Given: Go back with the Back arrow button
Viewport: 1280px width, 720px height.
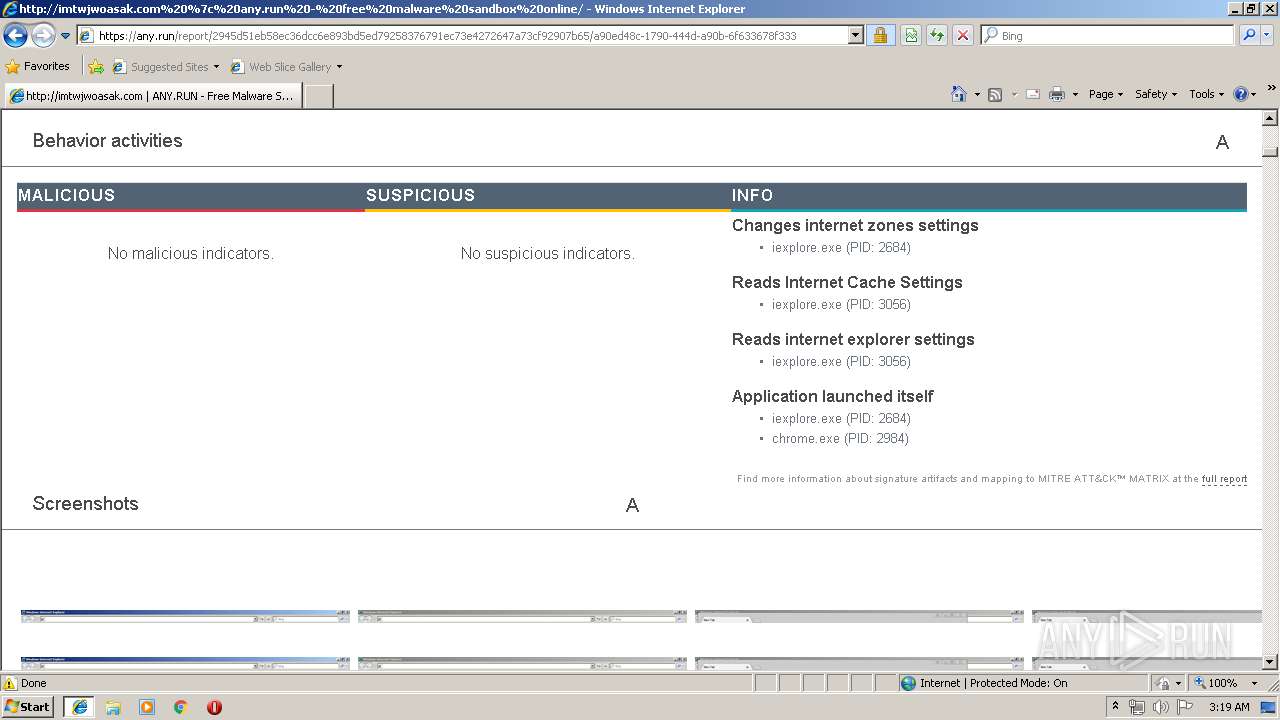Looking at the screenshot, I should (15, 36).
